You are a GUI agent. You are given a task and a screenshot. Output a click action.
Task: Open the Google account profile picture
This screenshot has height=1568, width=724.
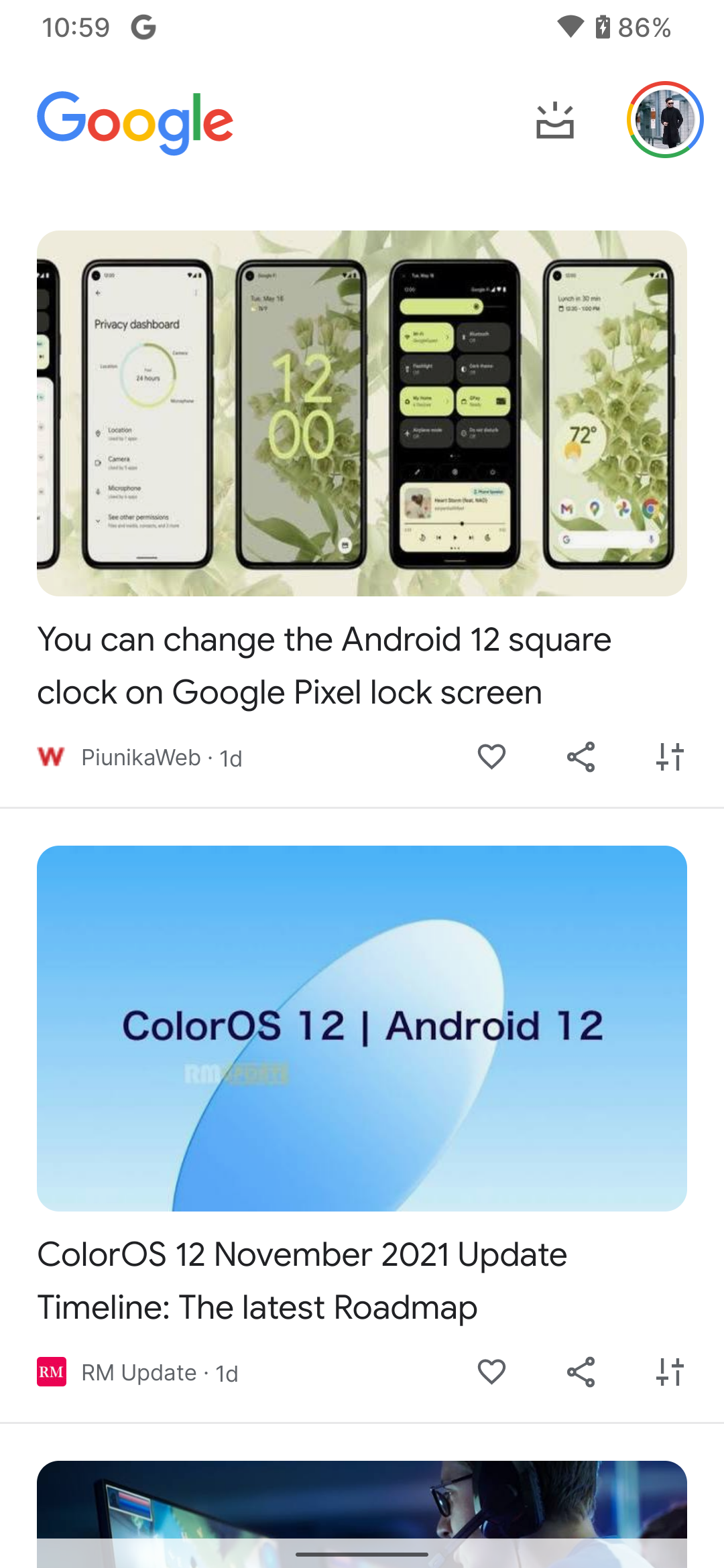[x=665, y=120]
